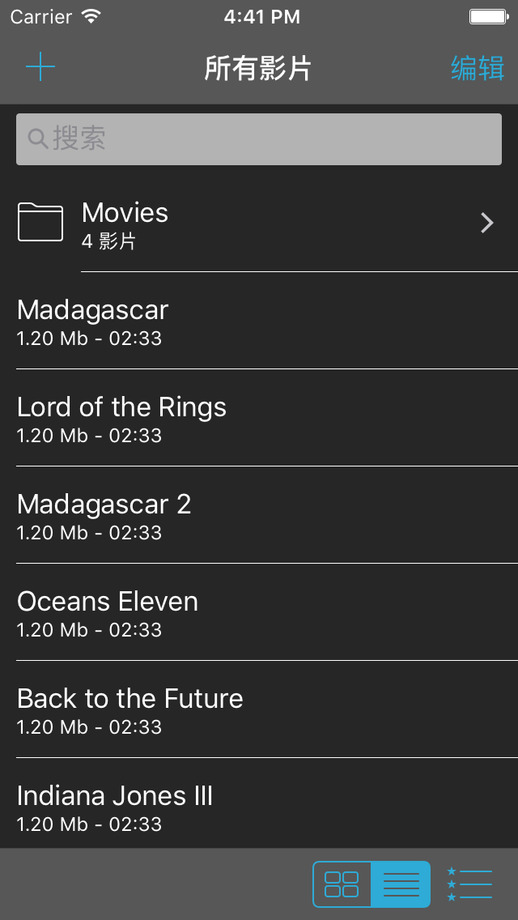
Task: Tap the plus icon to add a movie
Action: coord(40,67)
